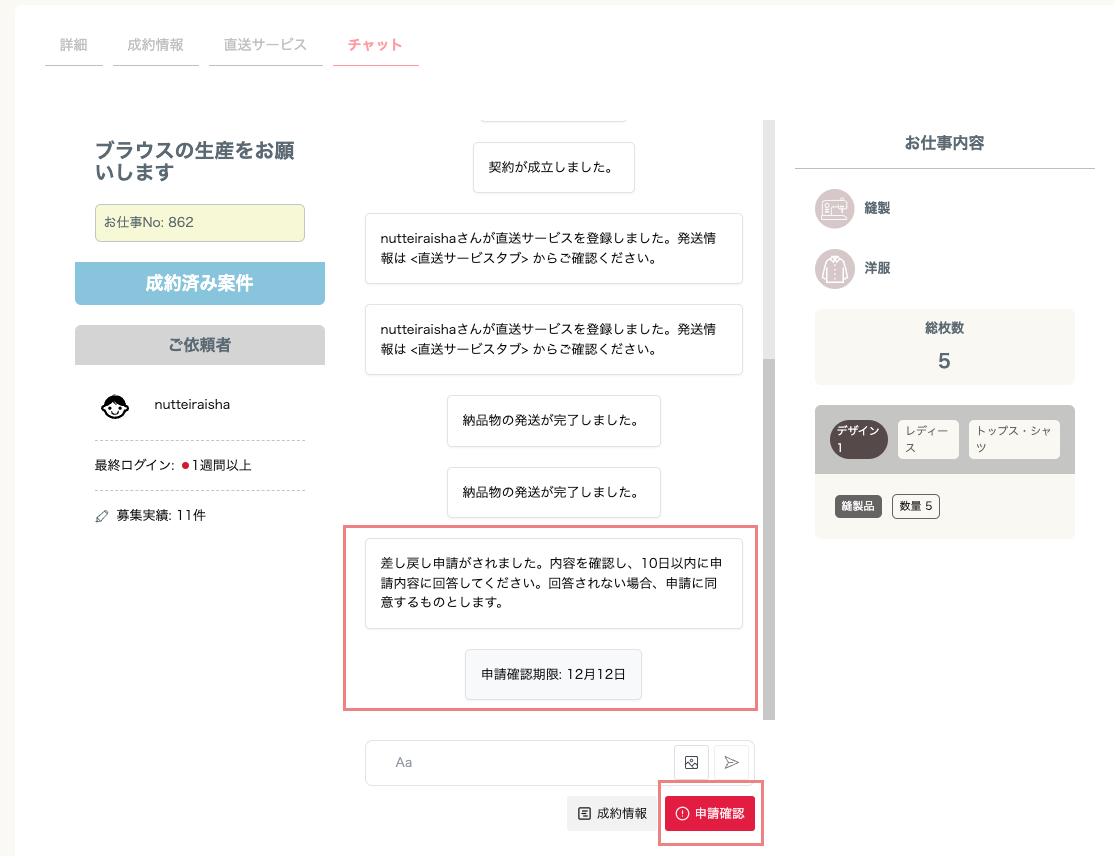Click the 差し戻し申請がされました message
The width and height of the screenshot is (1115, 856).
[554, 583]
